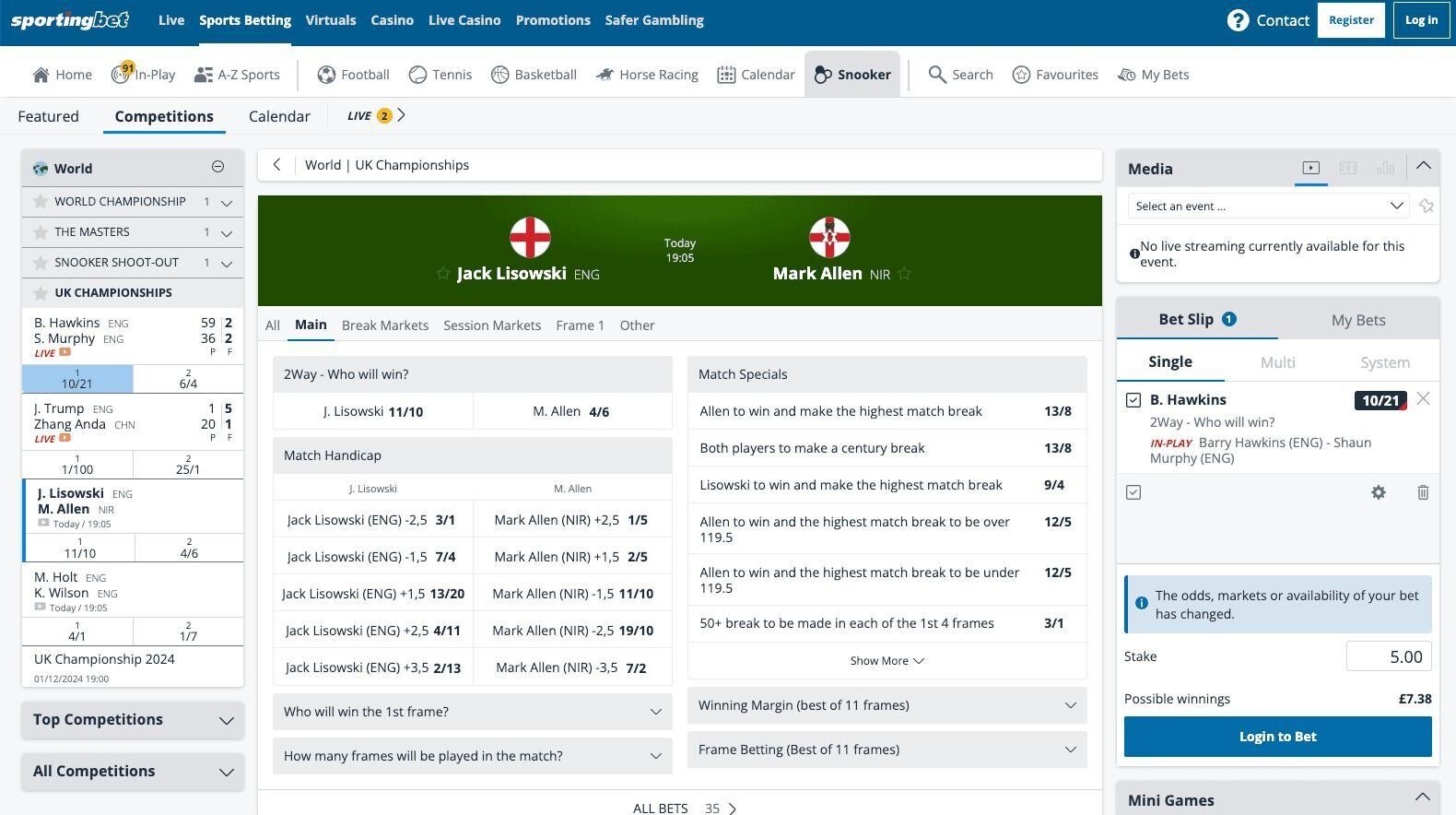Select J. Lisowski 11/10 in 2Way market

pyautogui.click(x=373, y=411)
